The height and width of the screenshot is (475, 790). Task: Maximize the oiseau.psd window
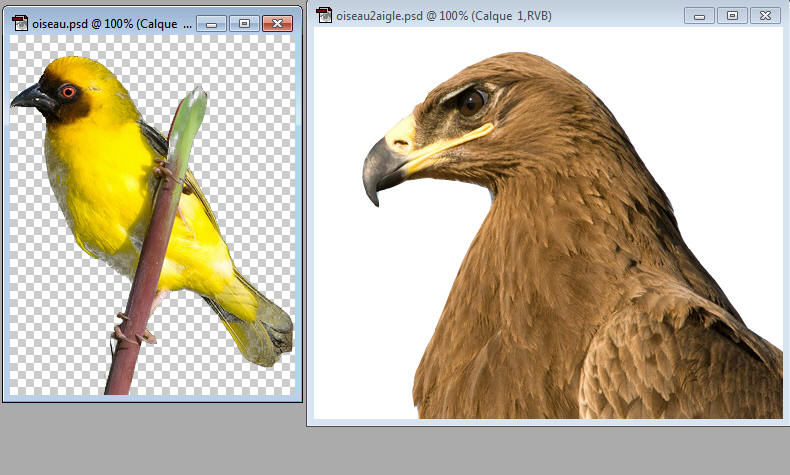point(244,24)
